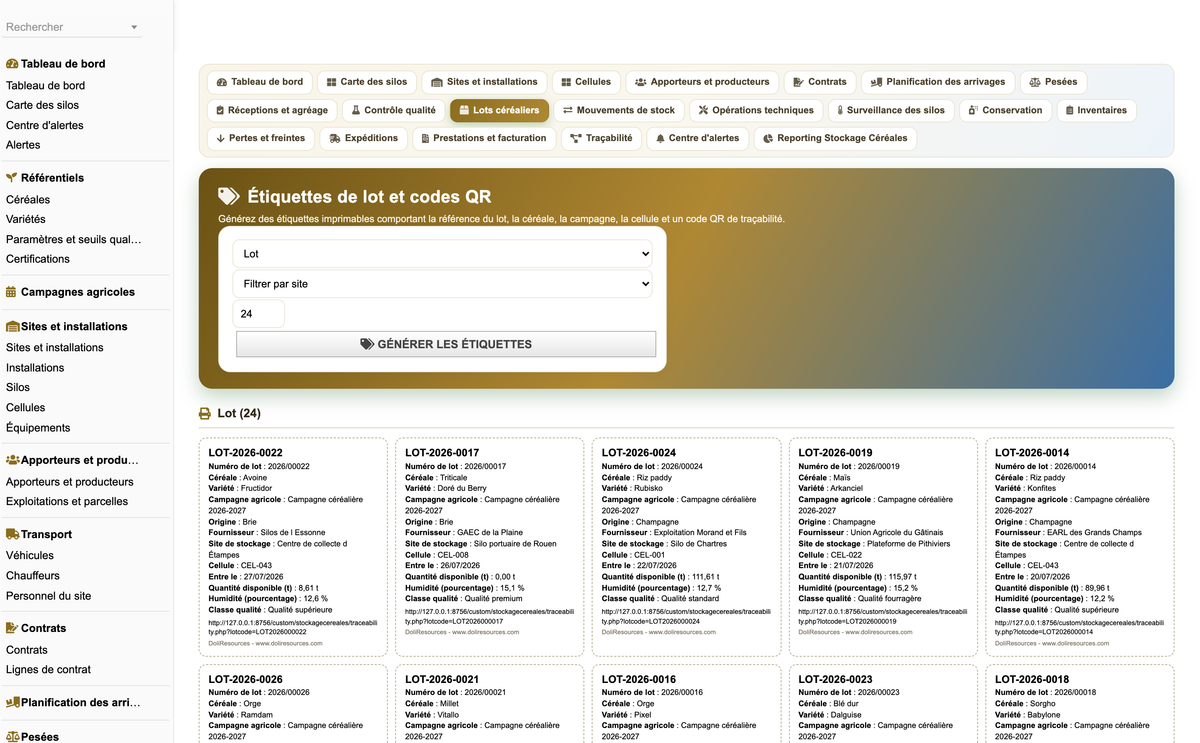Screen dimensions: 1200x743
Task: Click the warehouse icon beside sidebar Sites et installations
Action: tap(13, 326)
